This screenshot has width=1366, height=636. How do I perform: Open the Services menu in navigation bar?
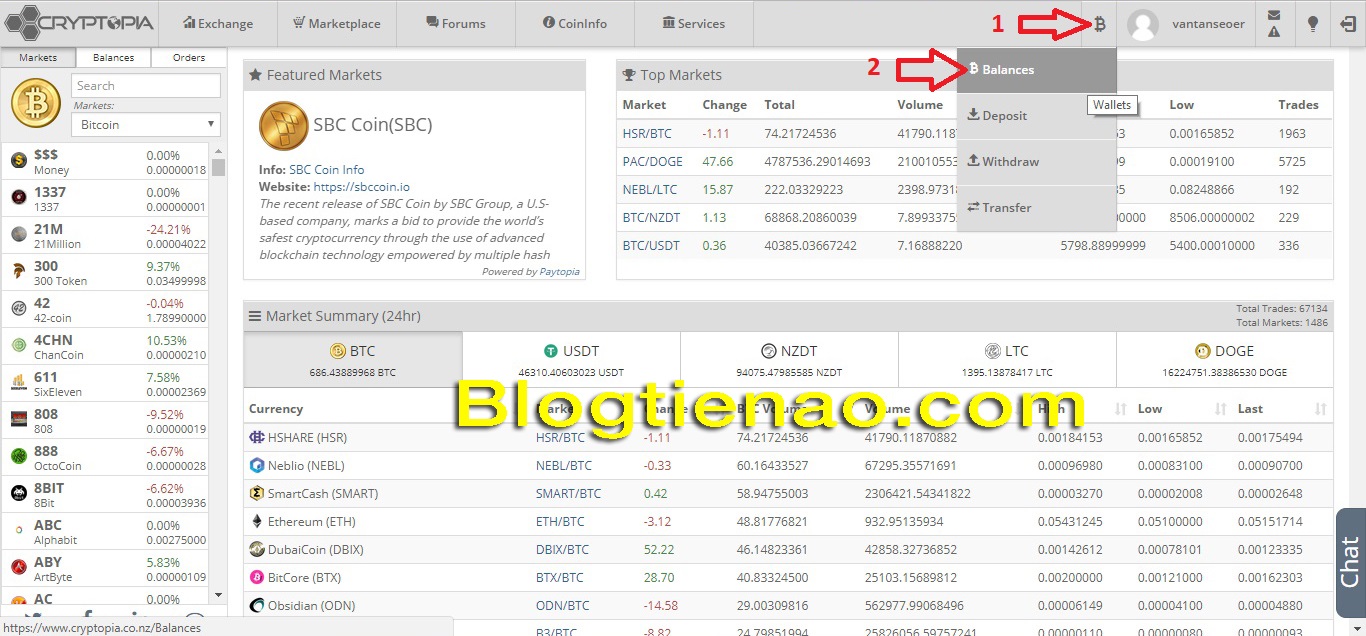[694, 24]
